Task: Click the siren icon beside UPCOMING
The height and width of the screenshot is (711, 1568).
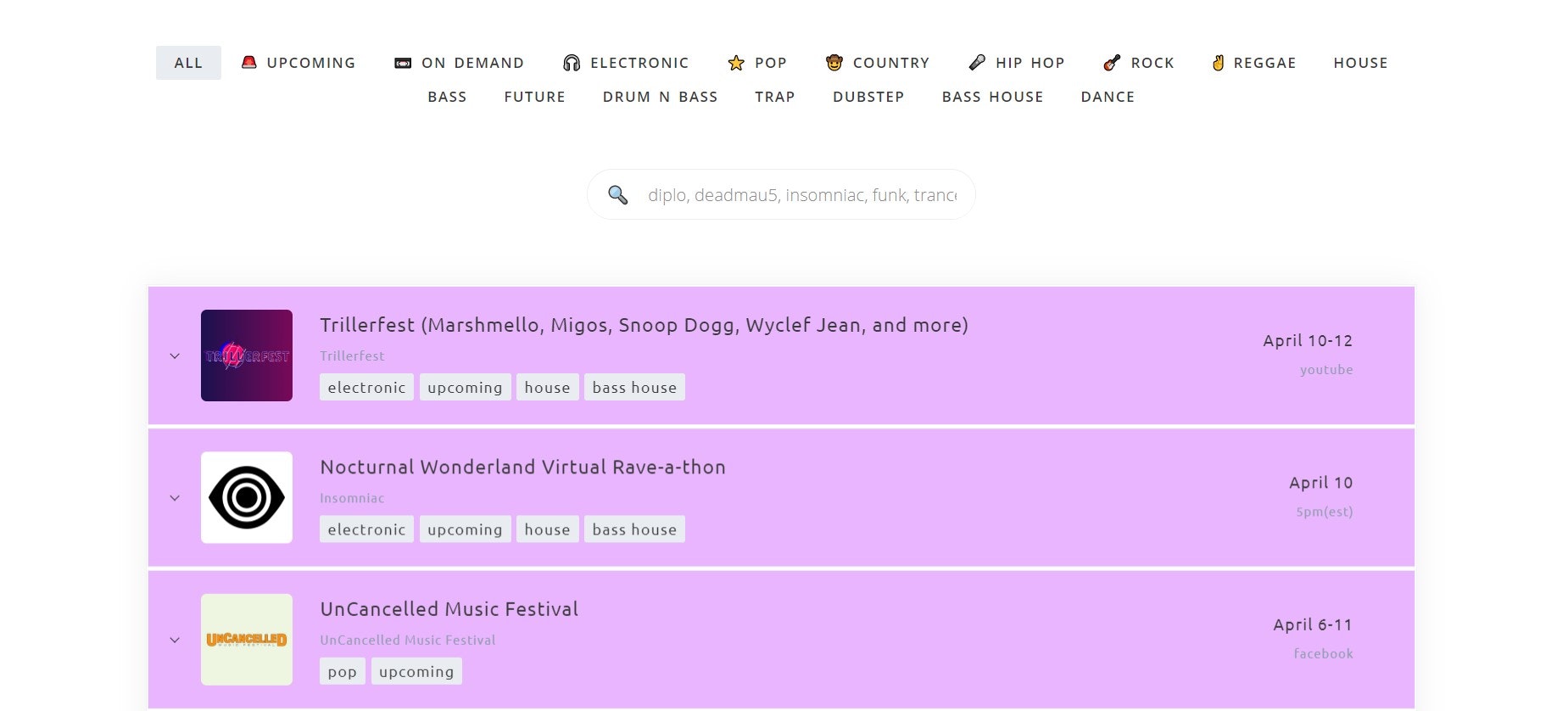Action: tap(248, 62)
